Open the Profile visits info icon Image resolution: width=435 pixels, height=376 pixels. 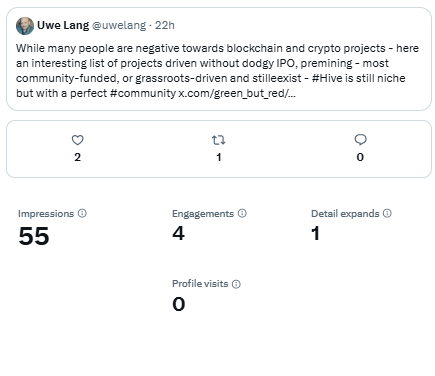[x=236, y=284]
